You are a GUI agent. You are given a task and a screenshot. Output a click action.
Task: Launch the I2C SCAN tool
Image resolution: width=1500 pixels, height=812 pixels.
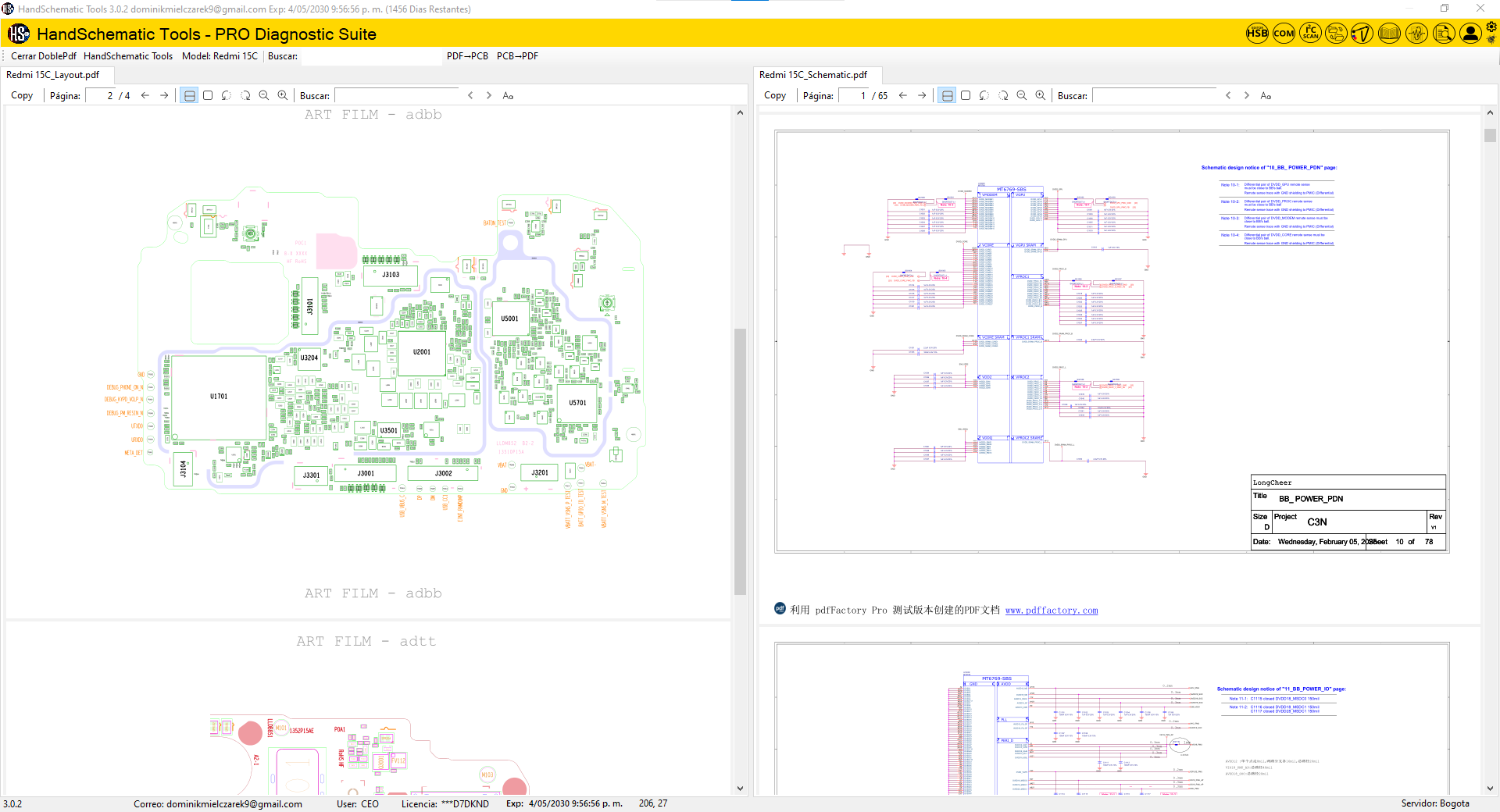[x=1310, y=34]
